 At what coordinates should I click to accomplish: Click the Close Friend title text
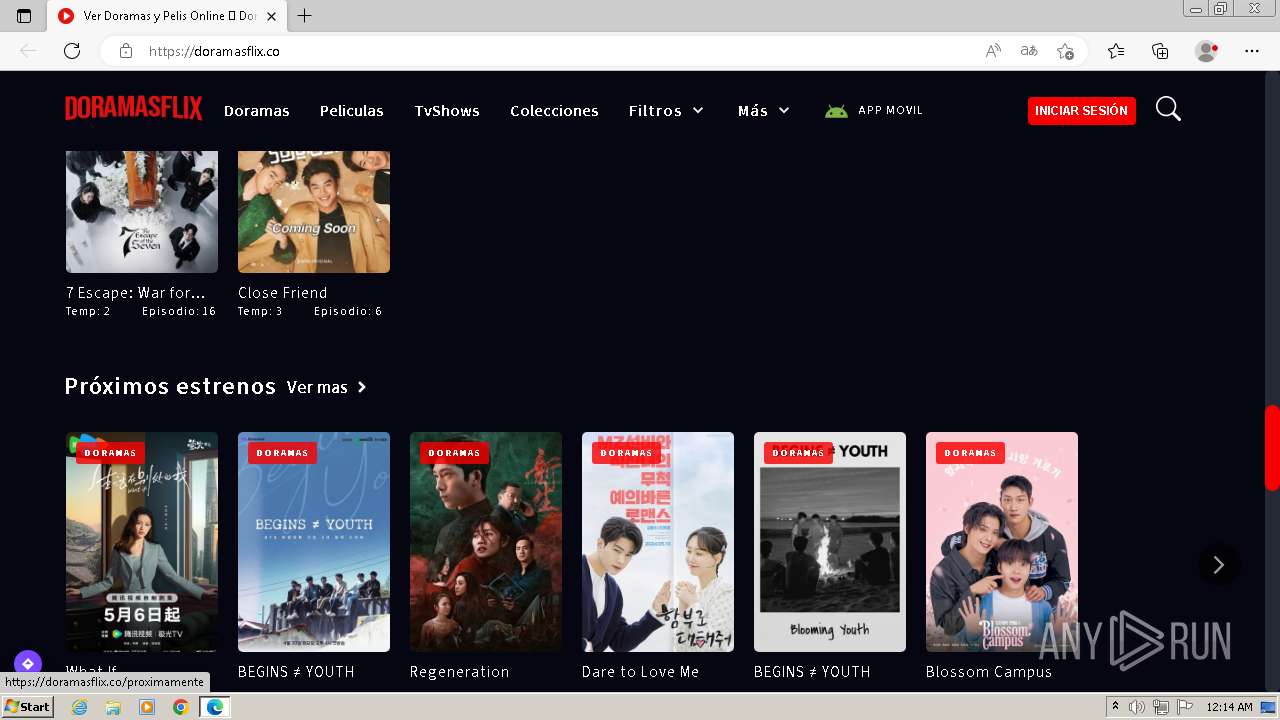point(283,293)
